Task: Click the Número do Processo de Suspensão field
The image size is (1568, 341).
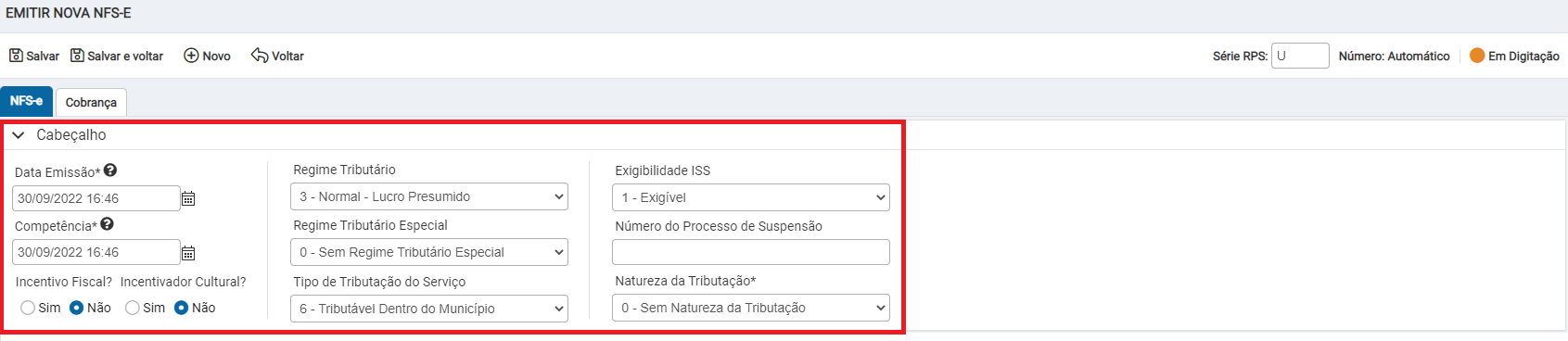Action: coord(751,252)
